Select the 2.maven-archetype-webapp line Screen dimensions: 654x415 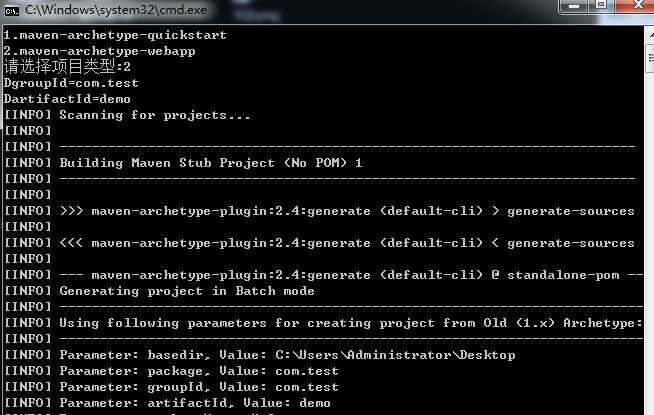pos(99,51)
